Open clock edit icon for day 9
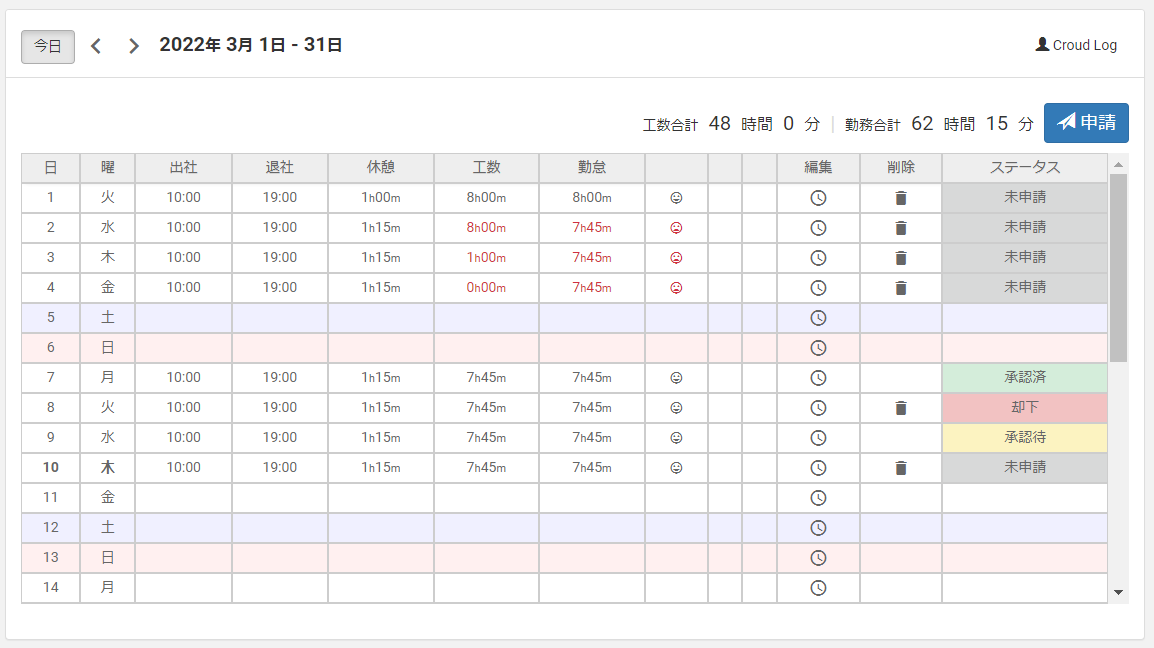The width and height of the screenshot is (1154, 648). 818,437
